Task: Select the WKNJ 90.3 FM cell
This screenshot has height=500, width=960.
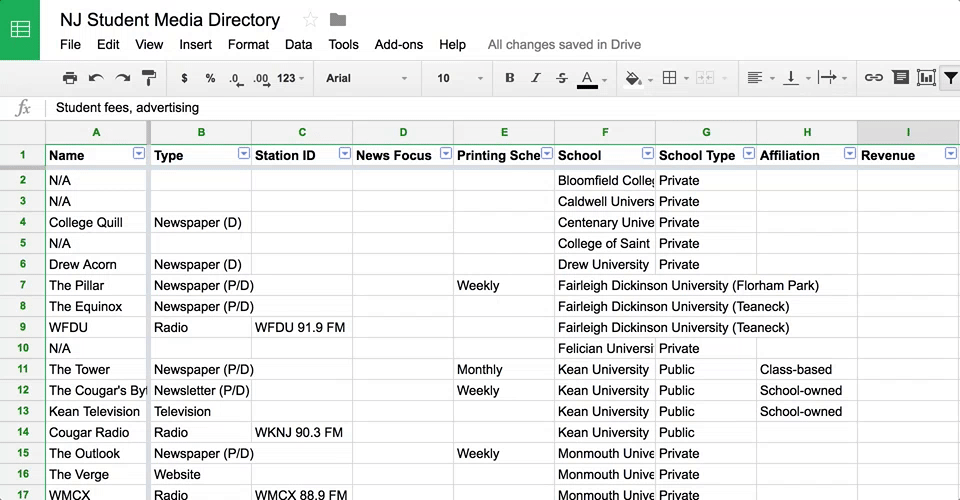Action: (x=302, y=433)
